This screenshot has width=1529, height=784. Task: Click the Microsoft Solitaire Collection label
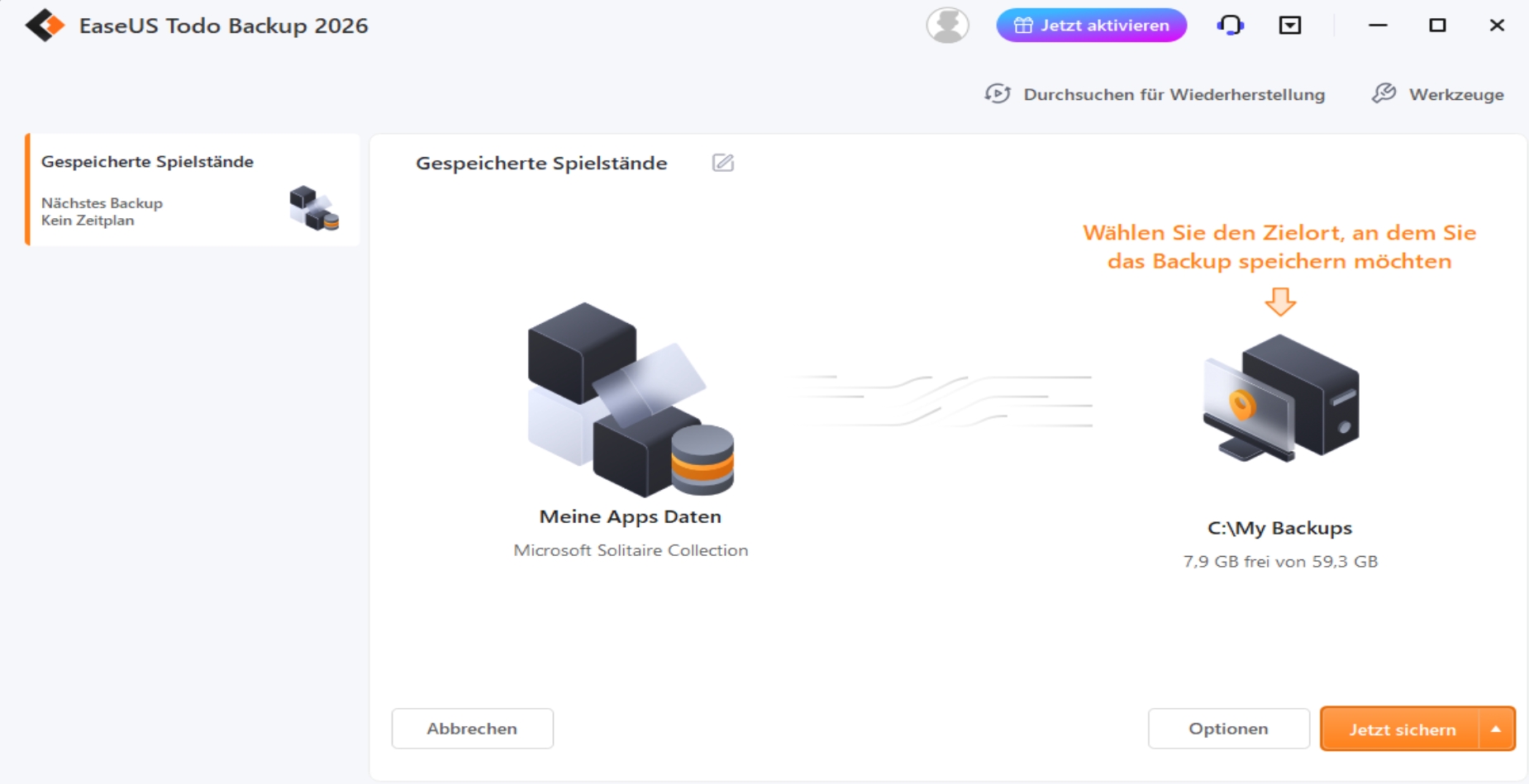coord(631,550)
